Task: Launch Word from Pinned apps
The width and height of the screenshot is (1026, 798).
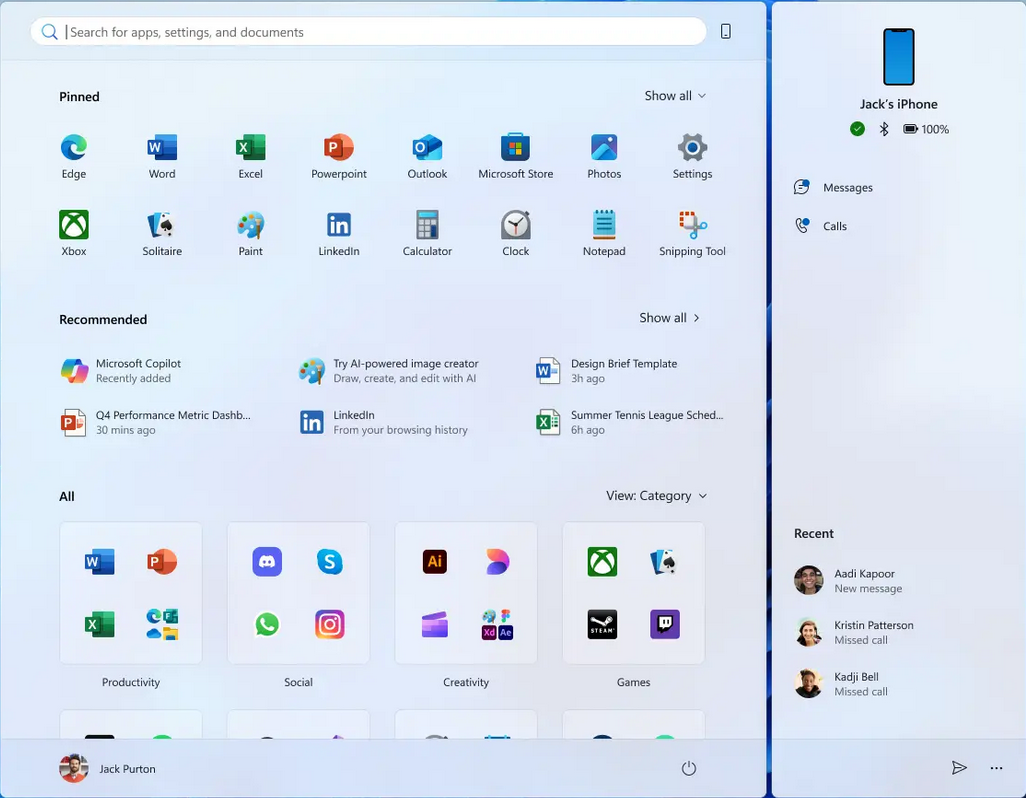Action: pos(162,156)
